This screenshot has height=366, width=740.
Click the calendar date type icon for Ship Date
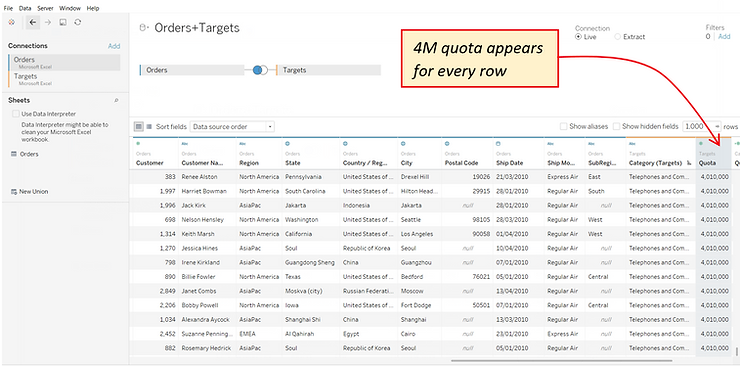[x=498, y=143]
